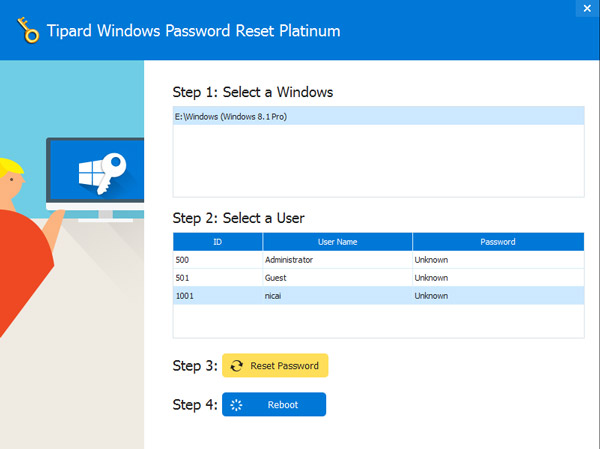
Task: Click the spinner icon on Reboot button
Action: pos(236,405)
